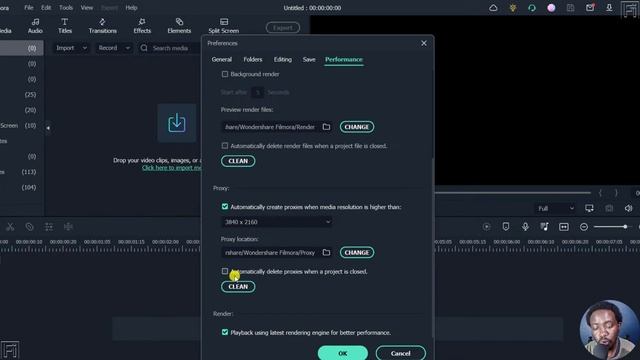Expand the Import dropdown

coord(84,48)
